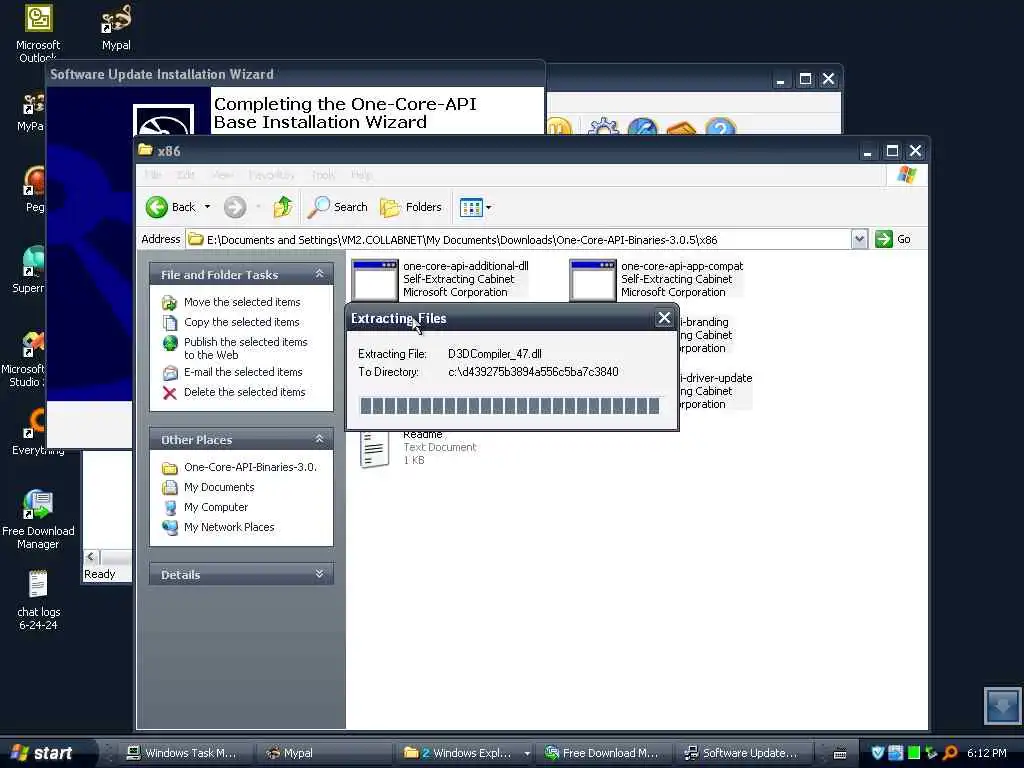Click the Windows flag logo in x86 window
Viewport: 1024px width, 768px height.
click(x=906, y=175)
